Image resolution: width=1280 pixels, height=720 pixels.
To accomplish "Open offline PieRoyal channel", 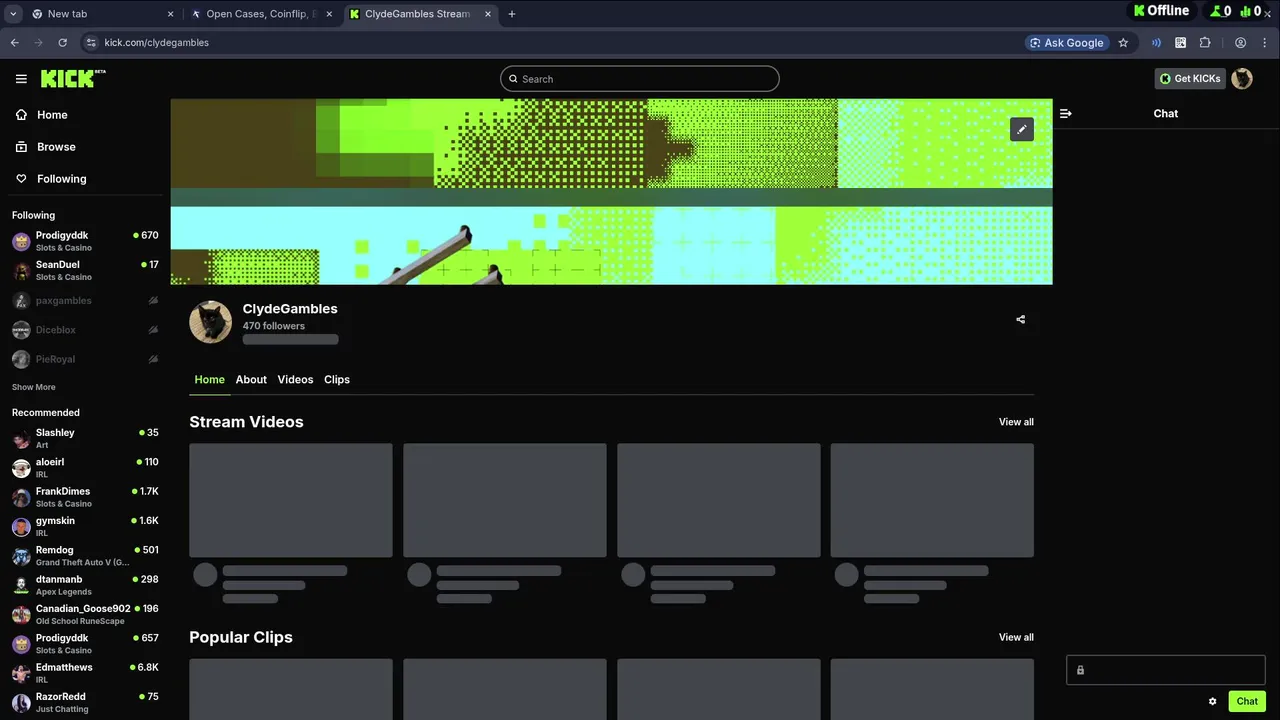I will point(85,359).
